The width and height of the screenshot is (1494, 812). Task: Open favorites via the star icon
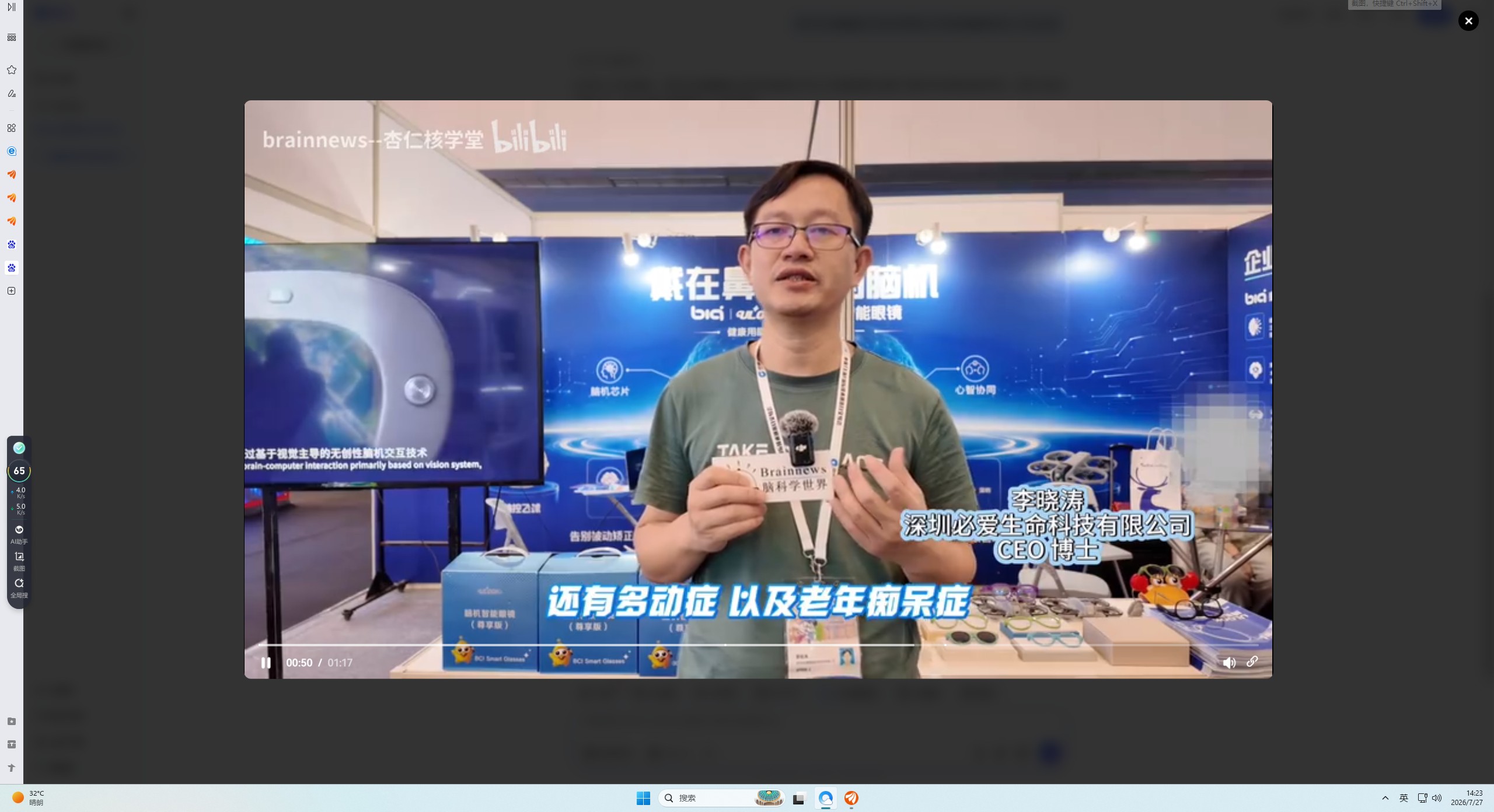[12, 70]
